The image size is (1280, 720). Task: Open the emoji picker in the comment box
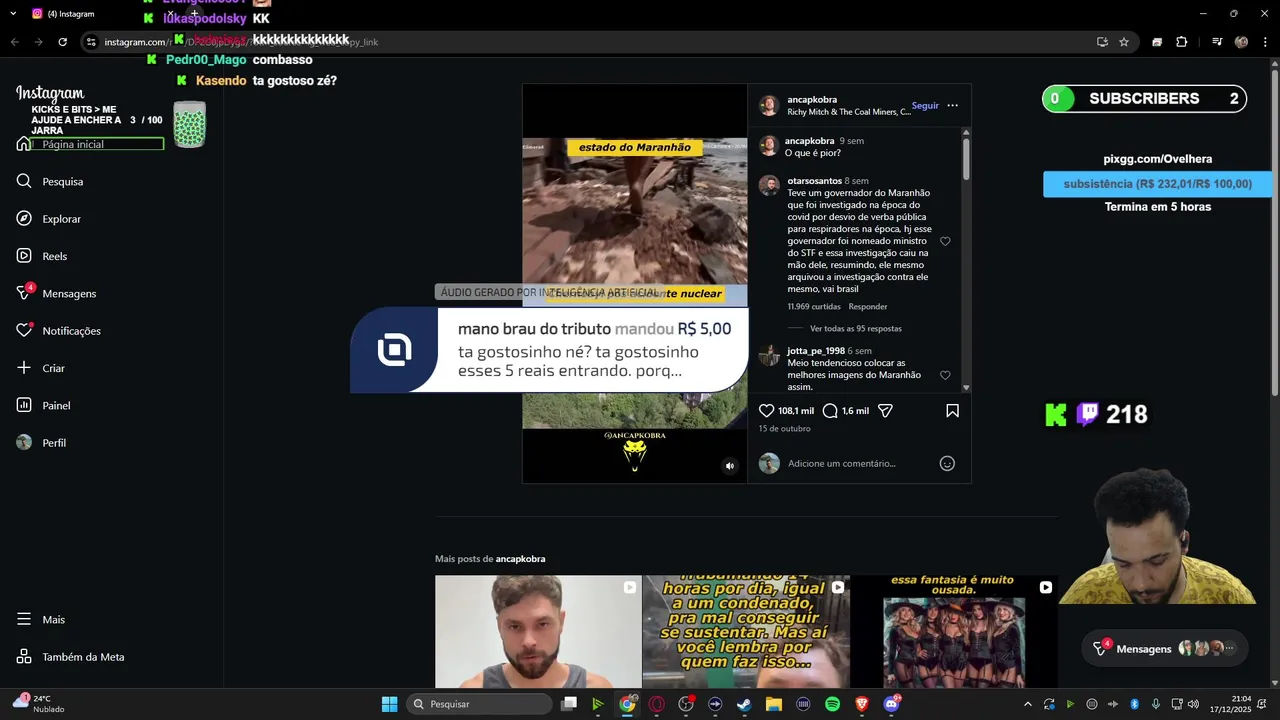tap(947, 463)
